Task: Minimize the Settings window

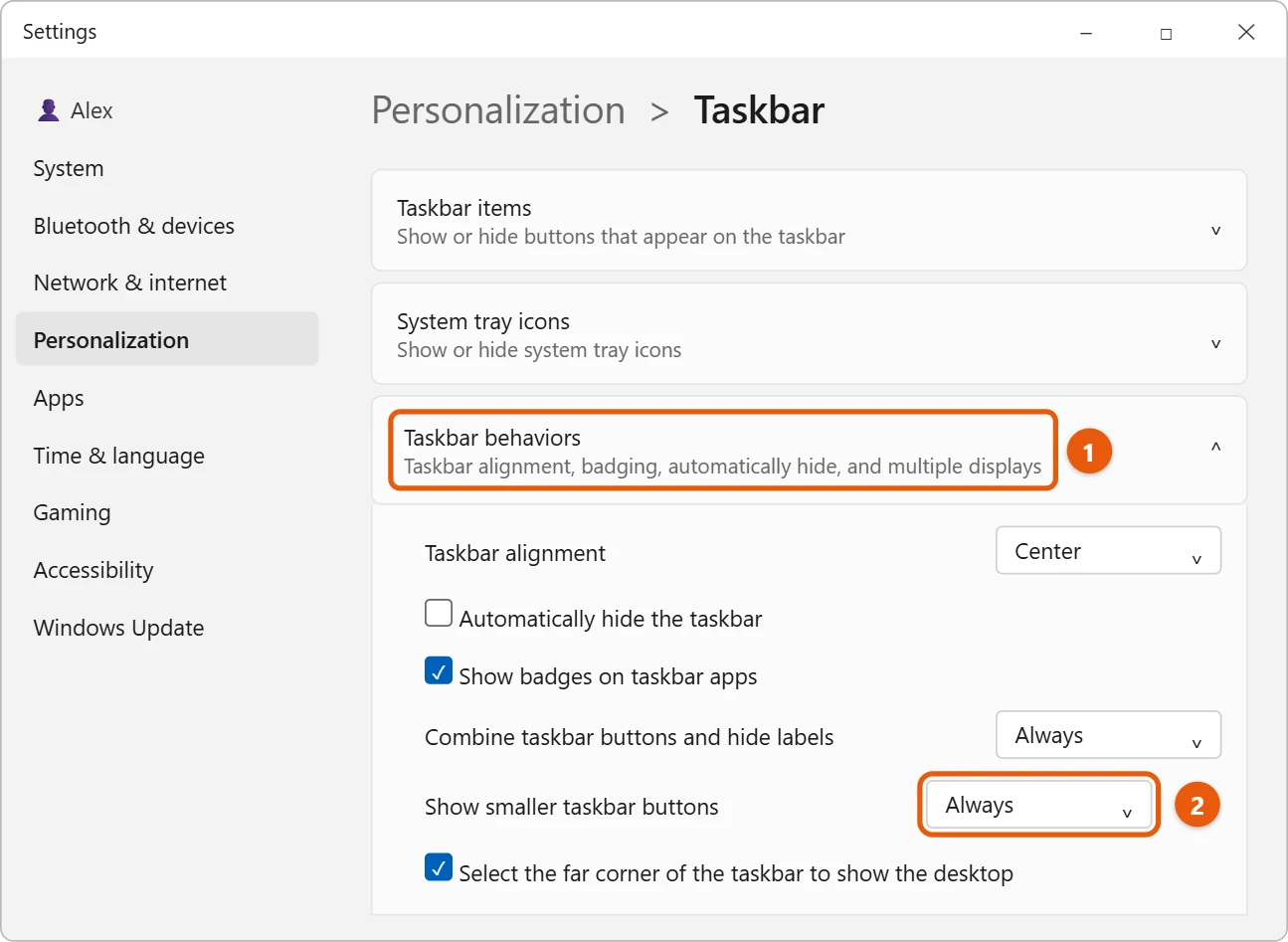Action: click(x=1086, y=33)
